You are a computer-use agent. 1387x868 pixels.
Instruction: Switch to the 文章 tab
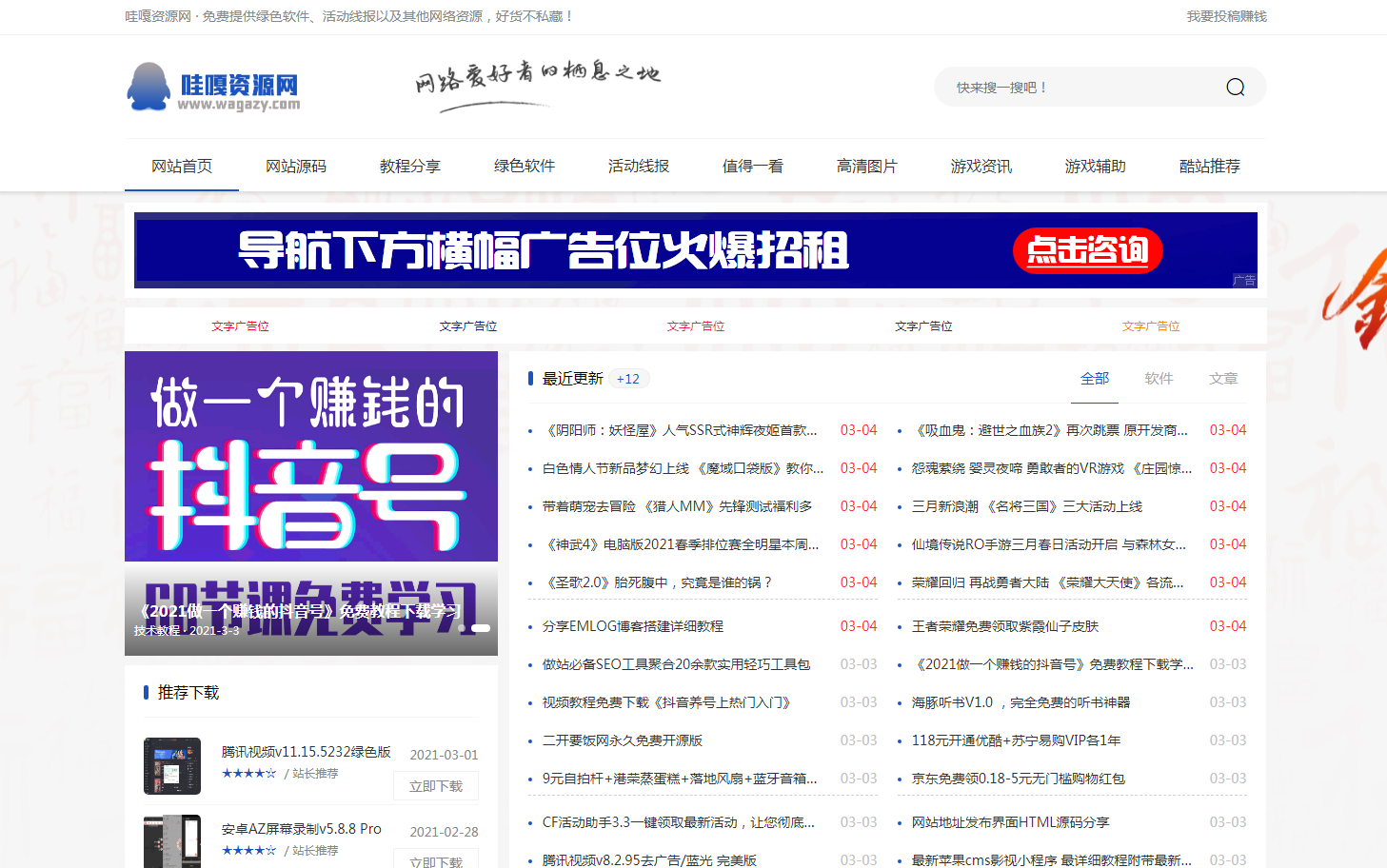[1223, 379]
